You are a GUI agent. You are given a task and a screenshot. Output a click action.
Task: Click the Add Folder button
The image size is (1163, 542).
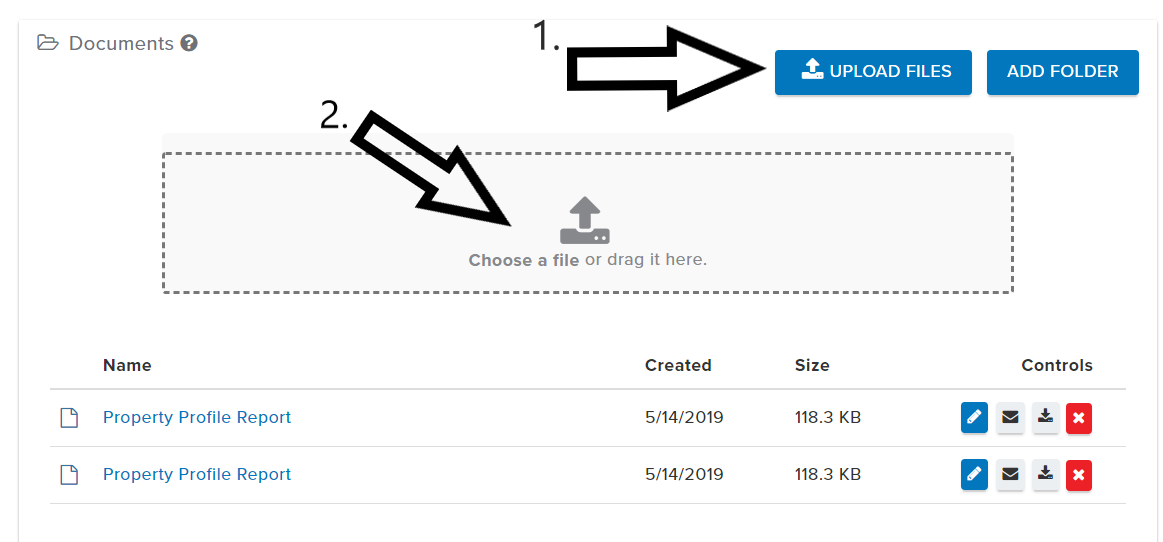pos(1062,72)
